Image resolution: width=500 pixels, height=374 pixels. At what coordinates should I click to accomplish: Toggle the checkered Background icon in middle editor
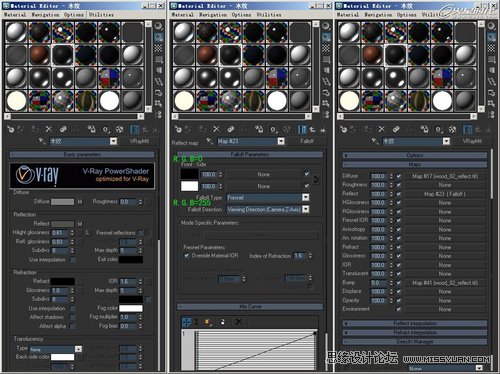[326, 48]
